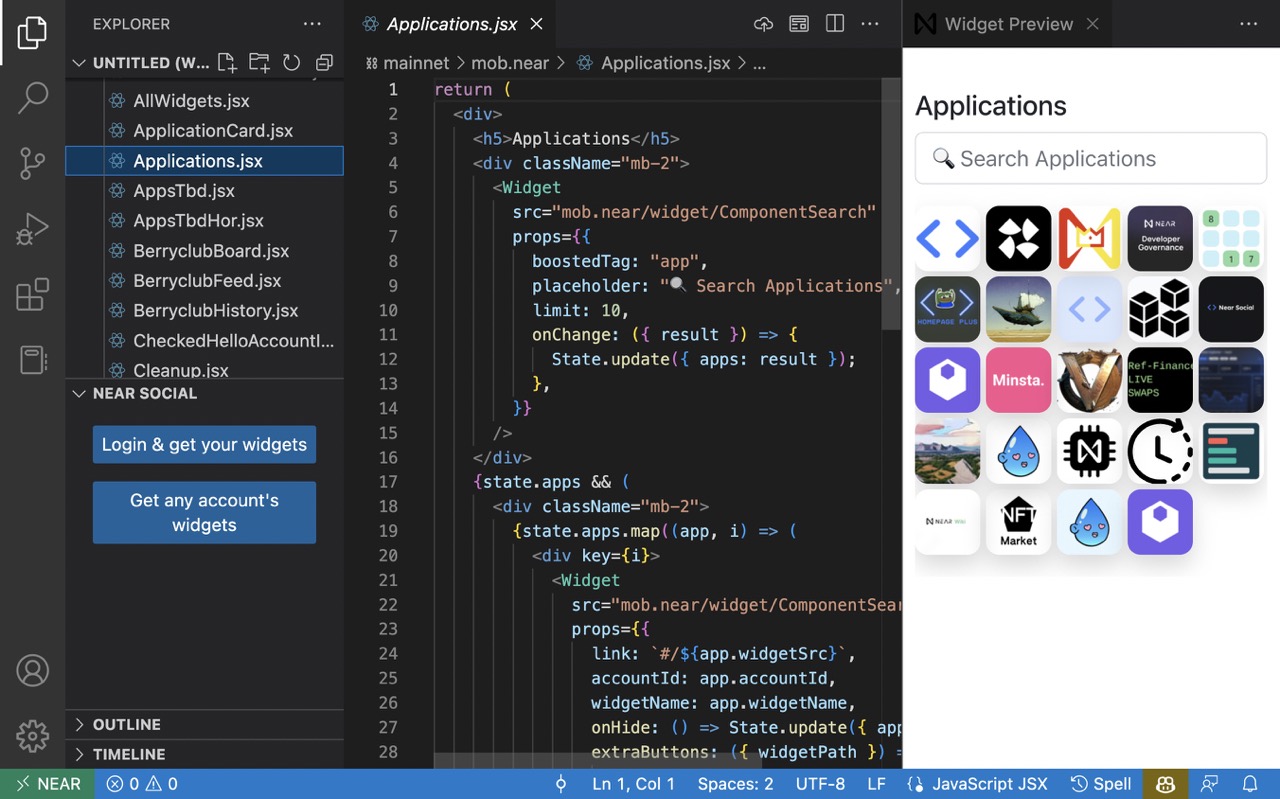Click Ln 1, Col 1 cursor position
This screenshot has width=1280, height=799.
(633, 784)
